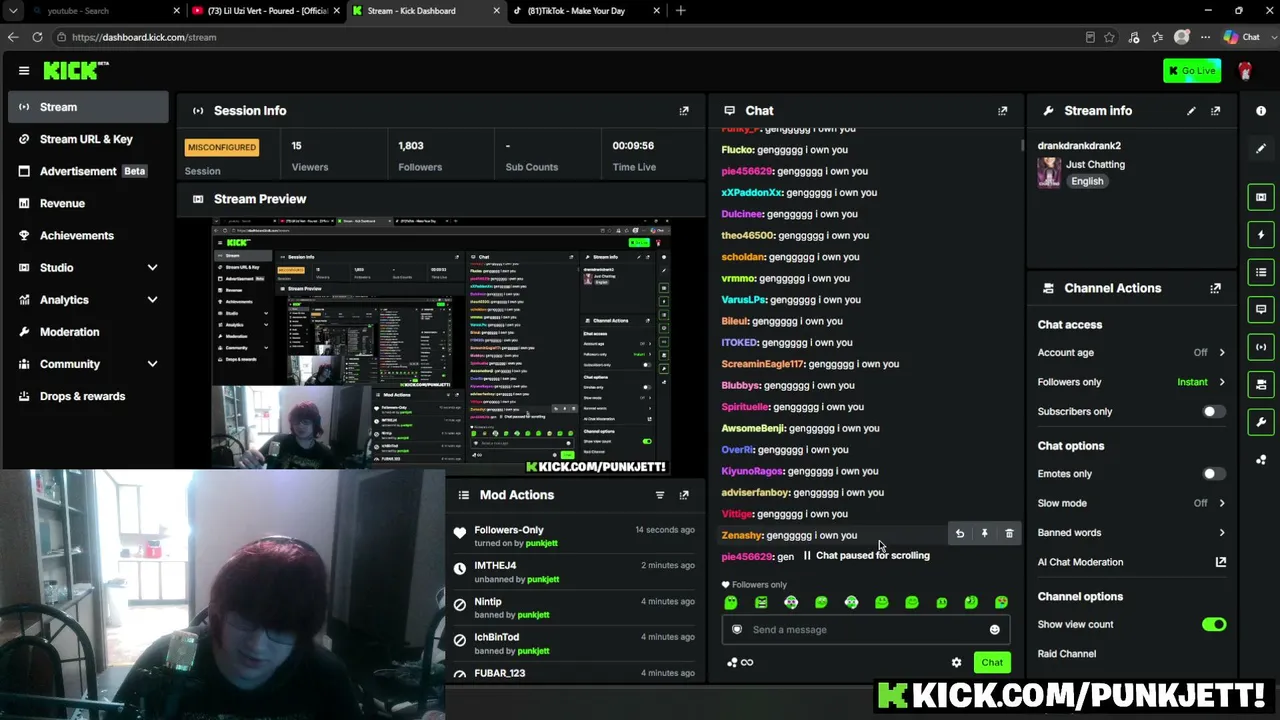Pop out the Session Info panel
This screenshot has width=1280, height=720.
coord(684,111)
